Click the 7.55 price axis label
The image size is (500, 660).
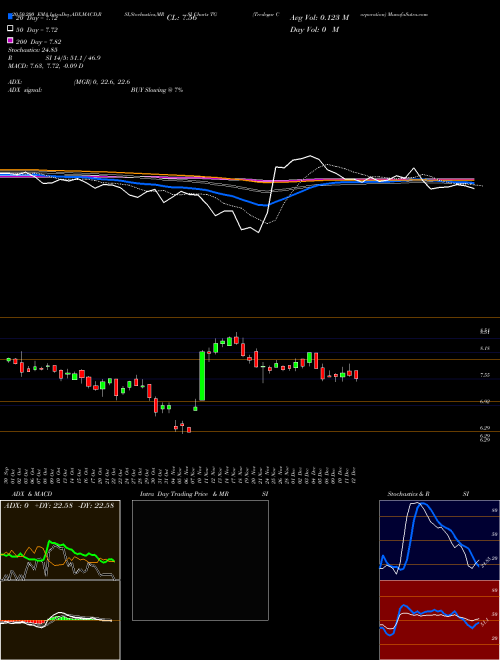[x=484, y=375]
